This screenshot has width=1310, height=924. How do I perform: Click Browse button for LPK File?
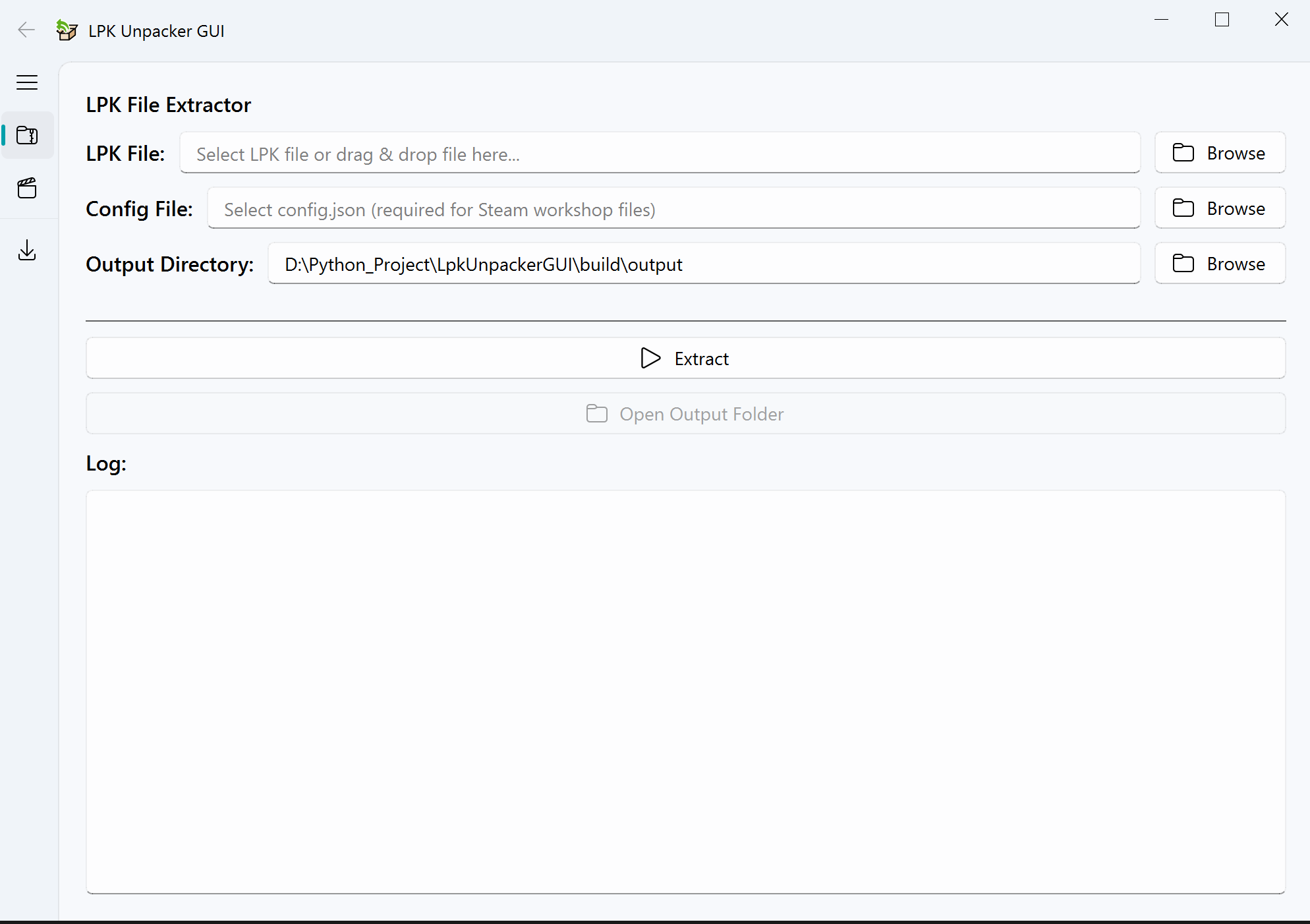(1220, 153)
